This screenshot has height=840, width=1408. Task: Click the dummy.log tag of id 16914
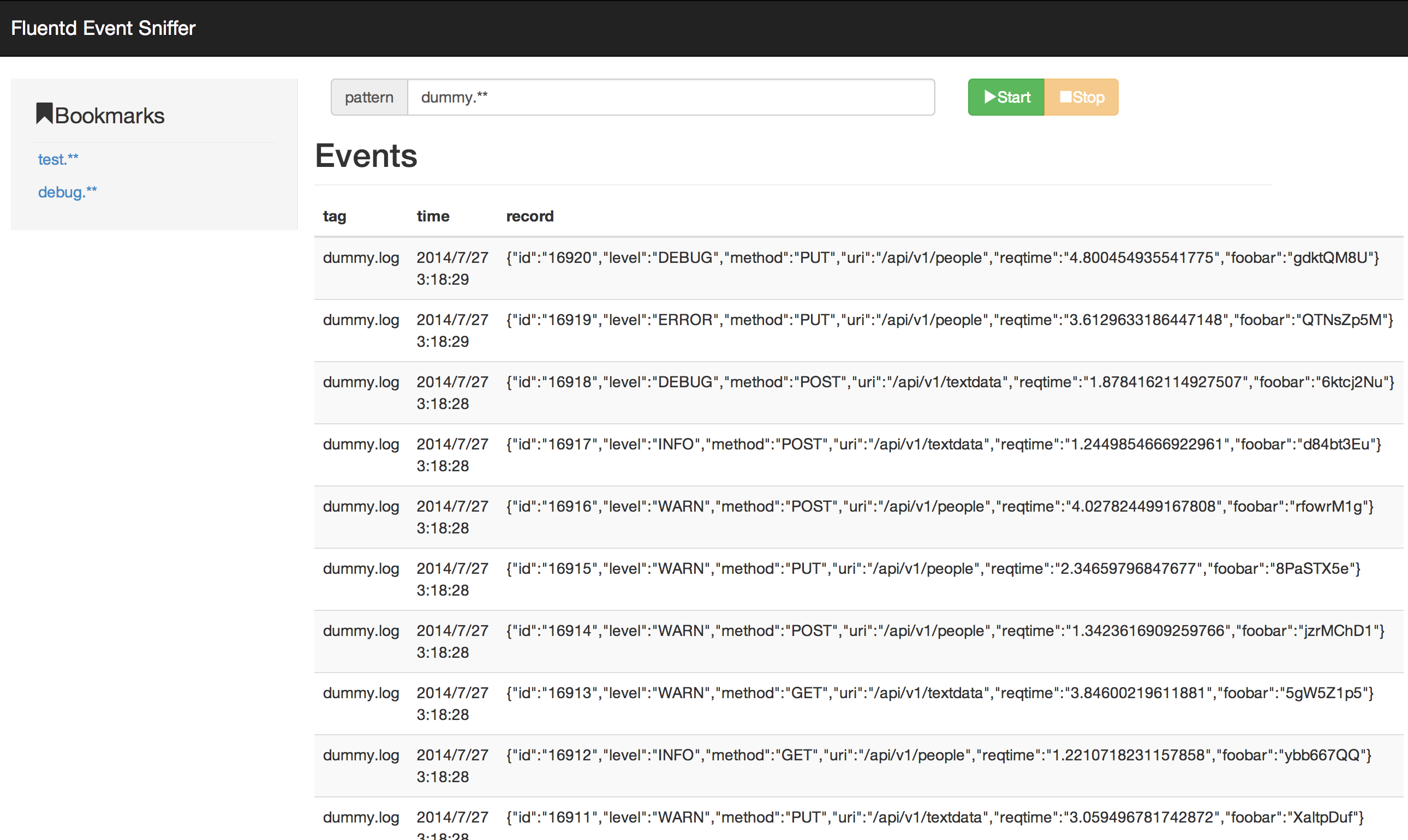click(x=361, y=631)
